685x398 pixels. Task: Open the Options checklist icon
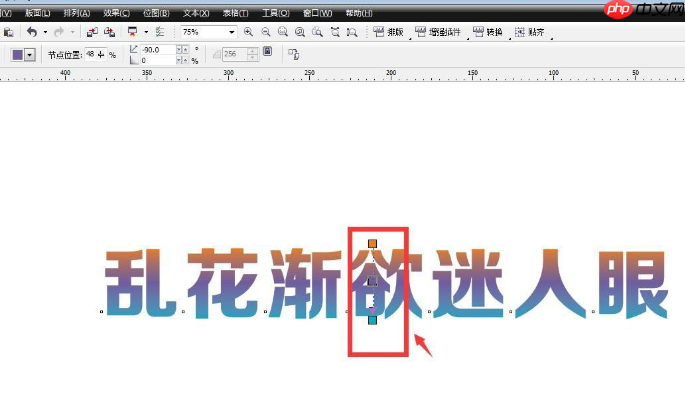[160, 32]
